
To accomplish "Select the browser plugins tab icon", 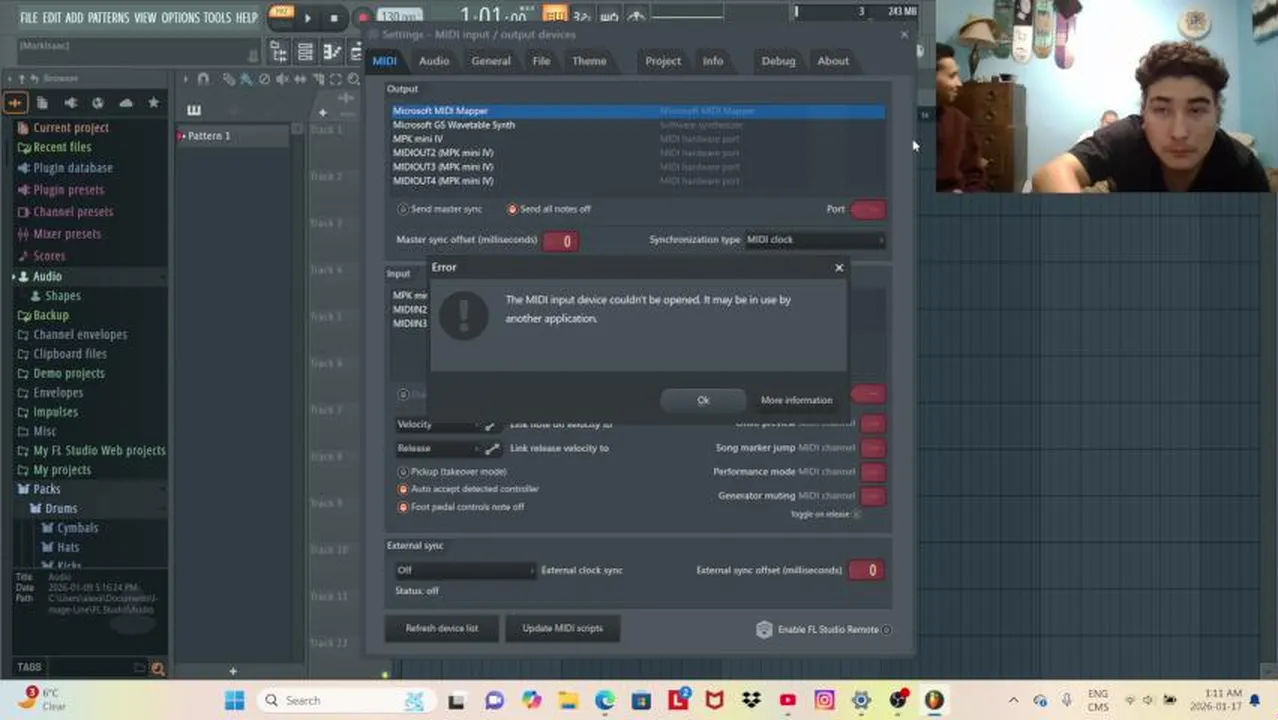I will (x=70, y=102).
